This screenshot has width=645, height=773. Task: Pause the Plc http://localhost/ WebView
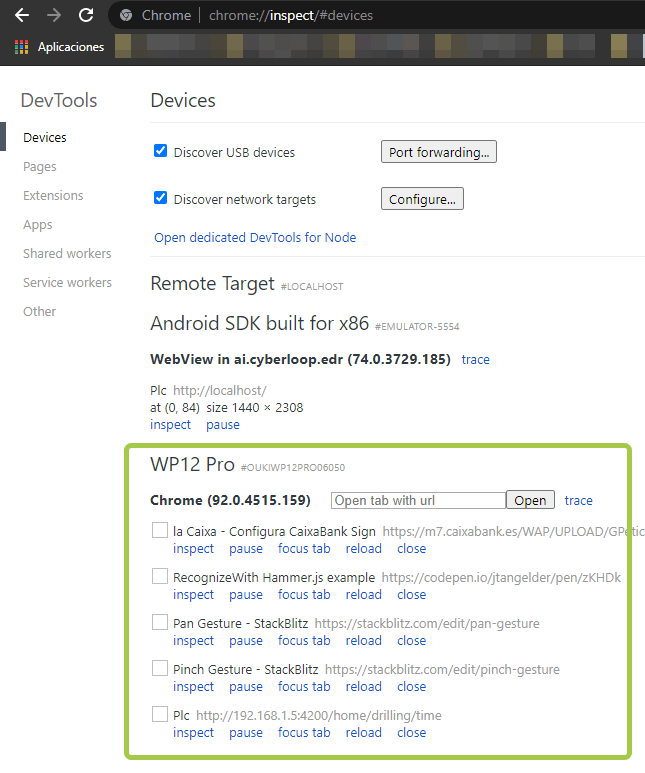(x=223, y=424)
